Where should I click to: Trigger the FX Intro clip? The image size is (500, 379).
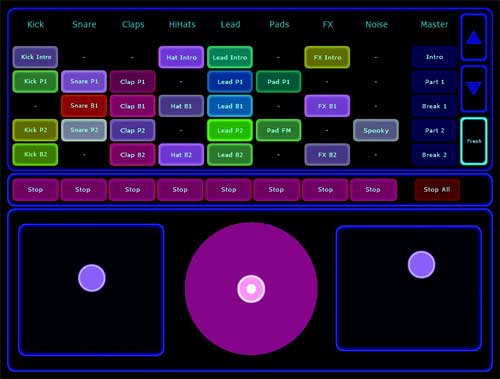(x=327, y=57)
